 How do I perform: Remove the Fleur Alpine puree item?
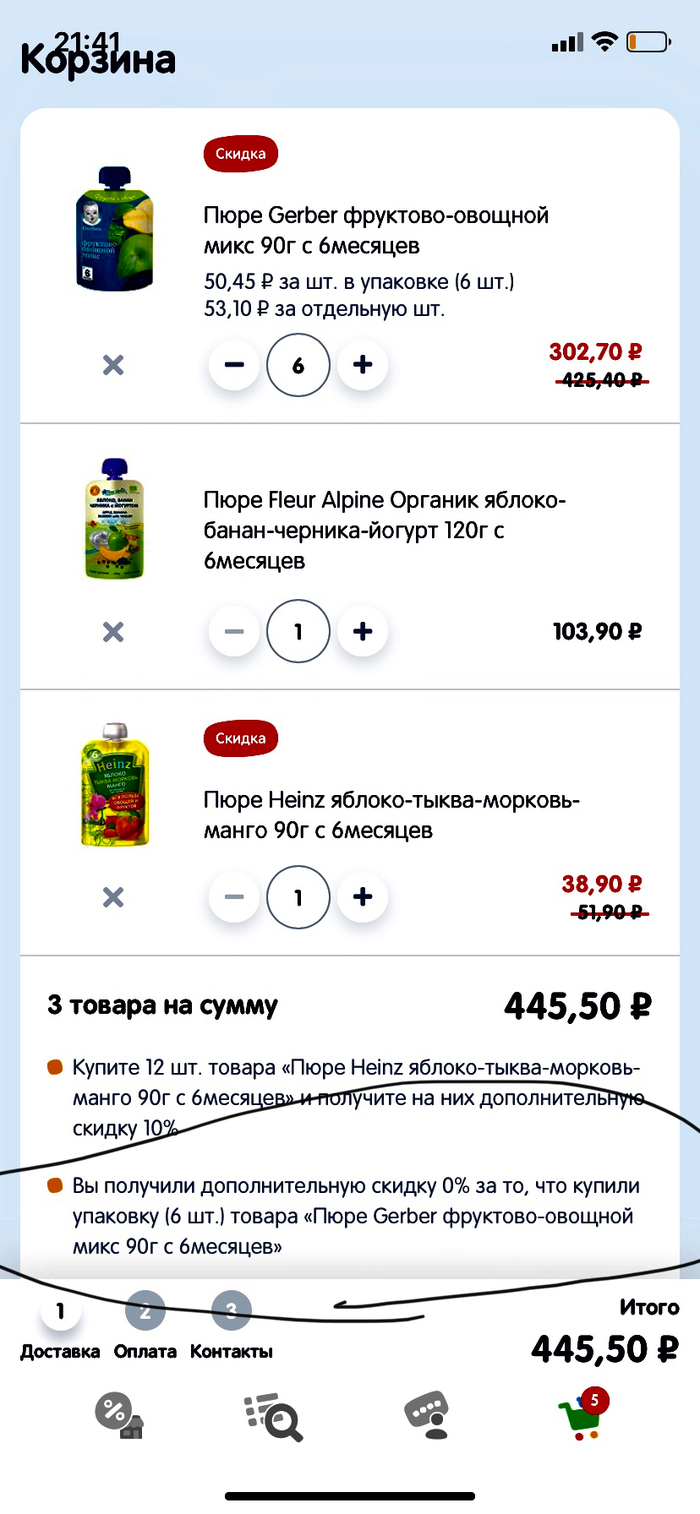click(113, 631)
